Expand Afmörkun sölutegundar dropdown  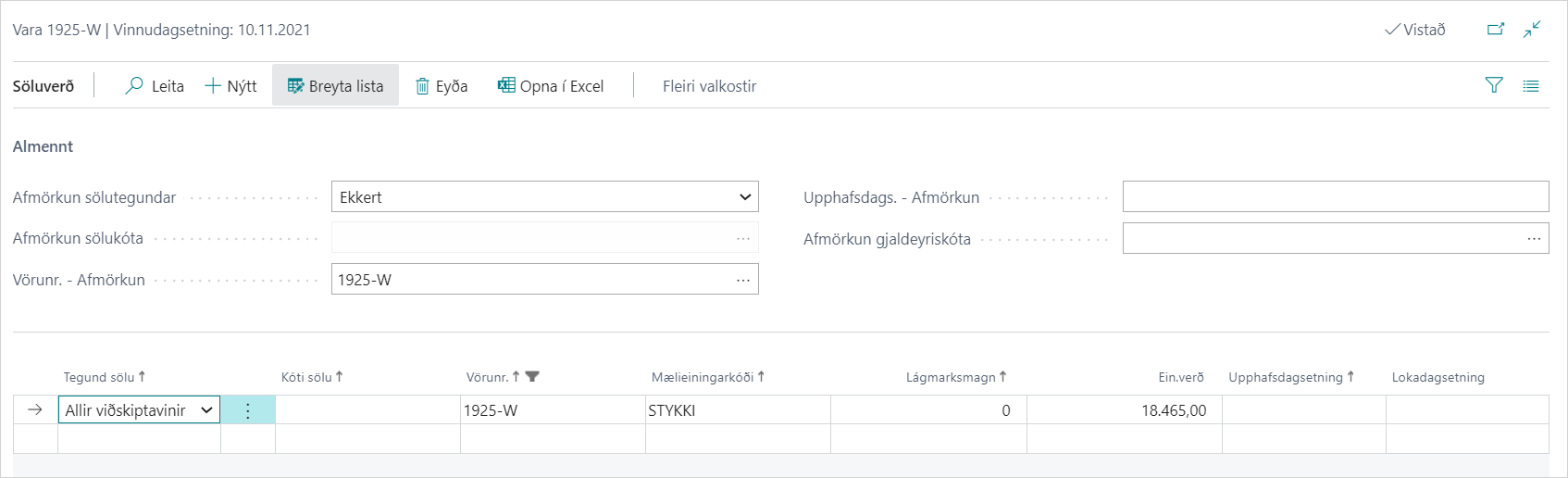click(744, 197)
